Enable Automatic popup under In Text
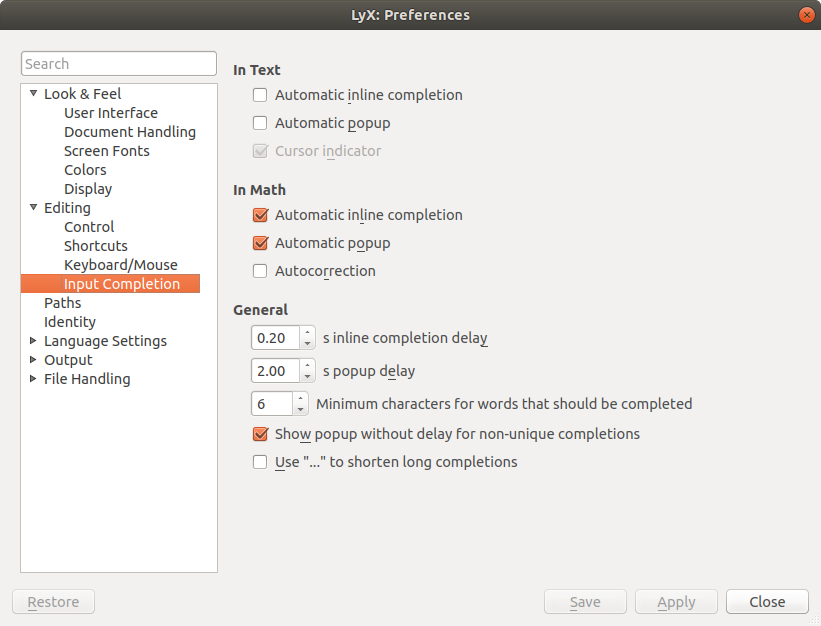Viewport: 821px width, 626px height. 260,123
